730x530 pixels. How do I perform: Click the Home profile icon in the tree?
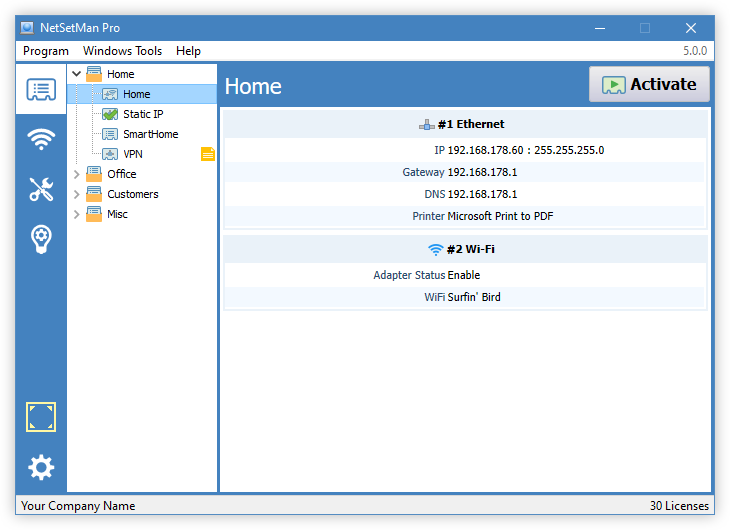click(110, 94)
